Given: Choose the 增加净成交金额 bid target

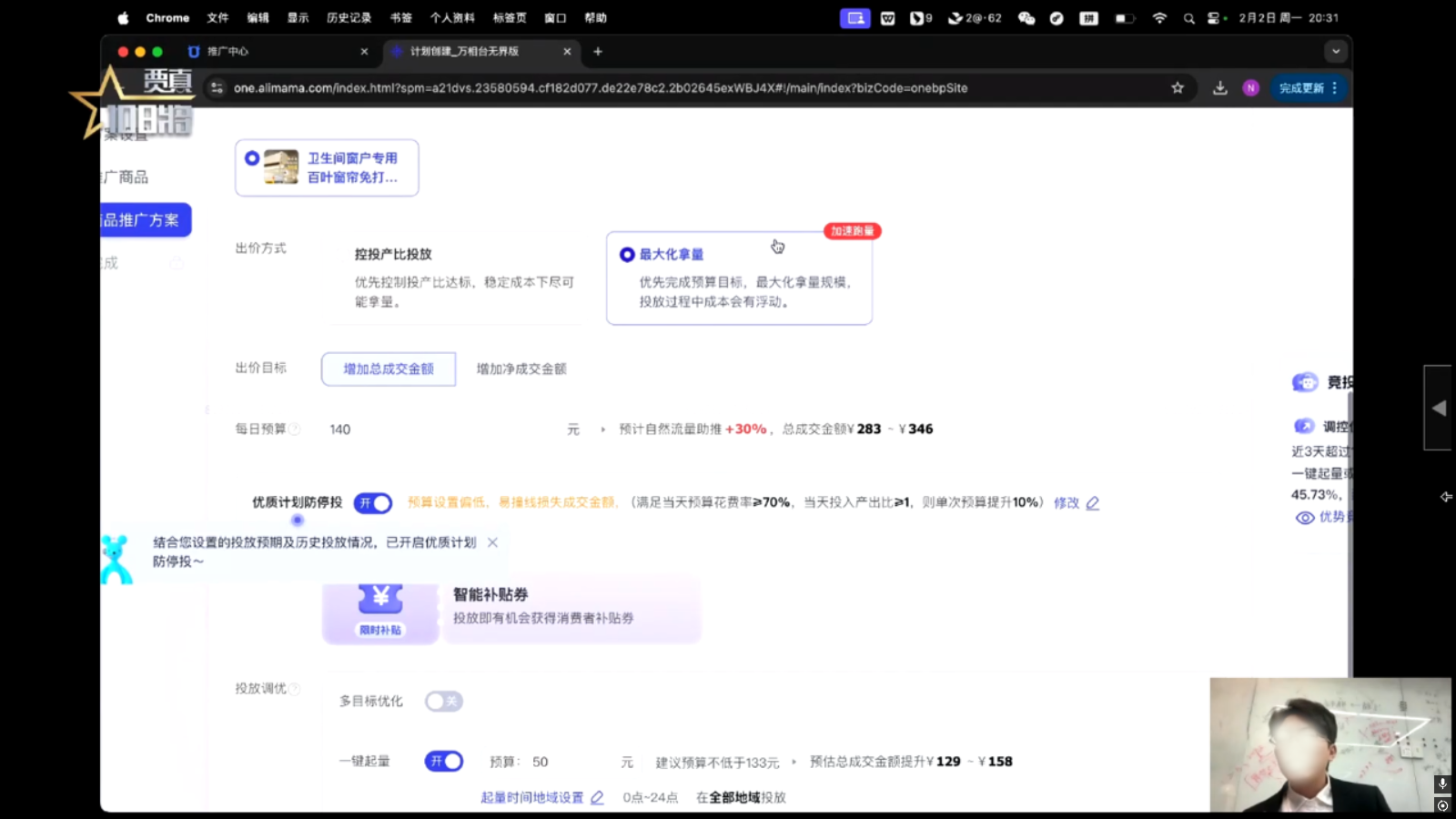Looking at the screenshot, I should (x=521, y=369).
